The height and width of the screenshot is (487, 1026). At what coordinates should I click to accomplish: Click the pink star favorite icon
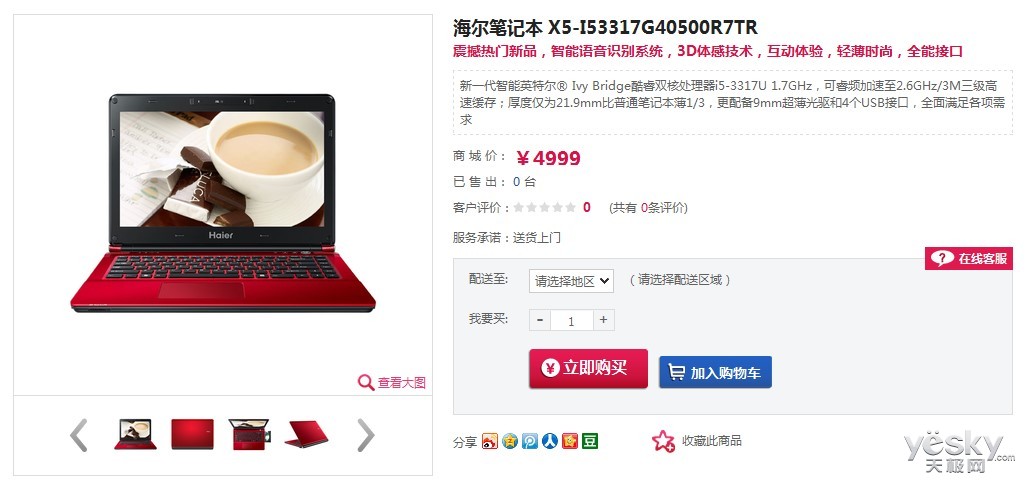663,441
